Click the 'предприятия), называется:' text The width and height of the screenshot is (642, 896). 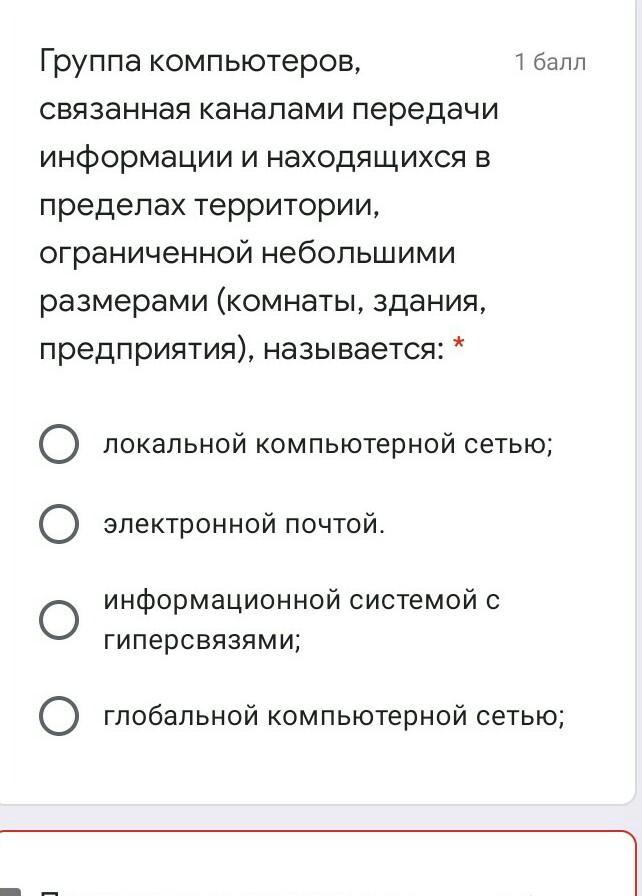[x=241, y=349]
